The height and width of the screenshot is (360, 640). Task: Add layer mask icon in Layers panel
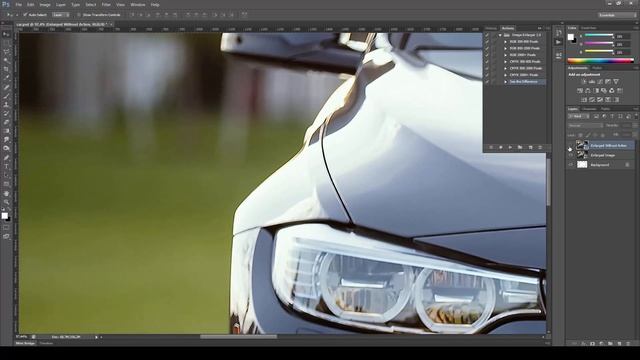(592, 344)
